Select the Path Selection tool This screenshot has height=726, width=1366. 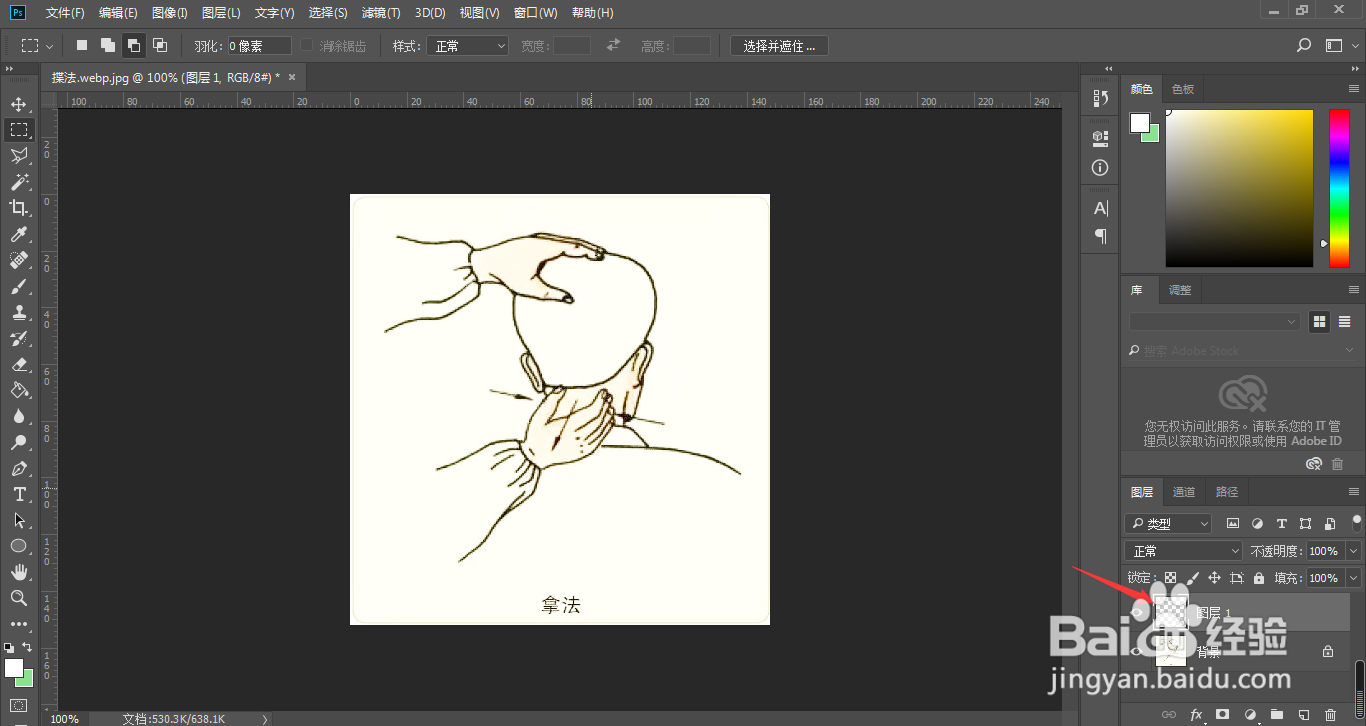(x=19, y=520)
